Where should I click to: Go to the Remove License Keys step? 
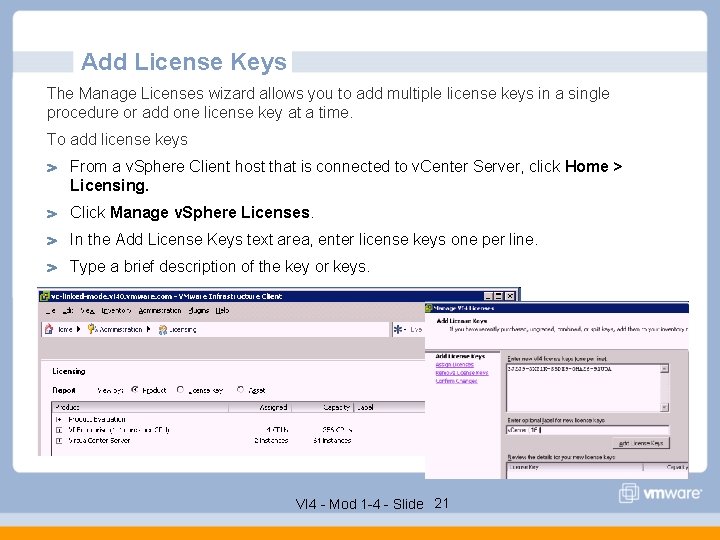[x=461, y=373]
